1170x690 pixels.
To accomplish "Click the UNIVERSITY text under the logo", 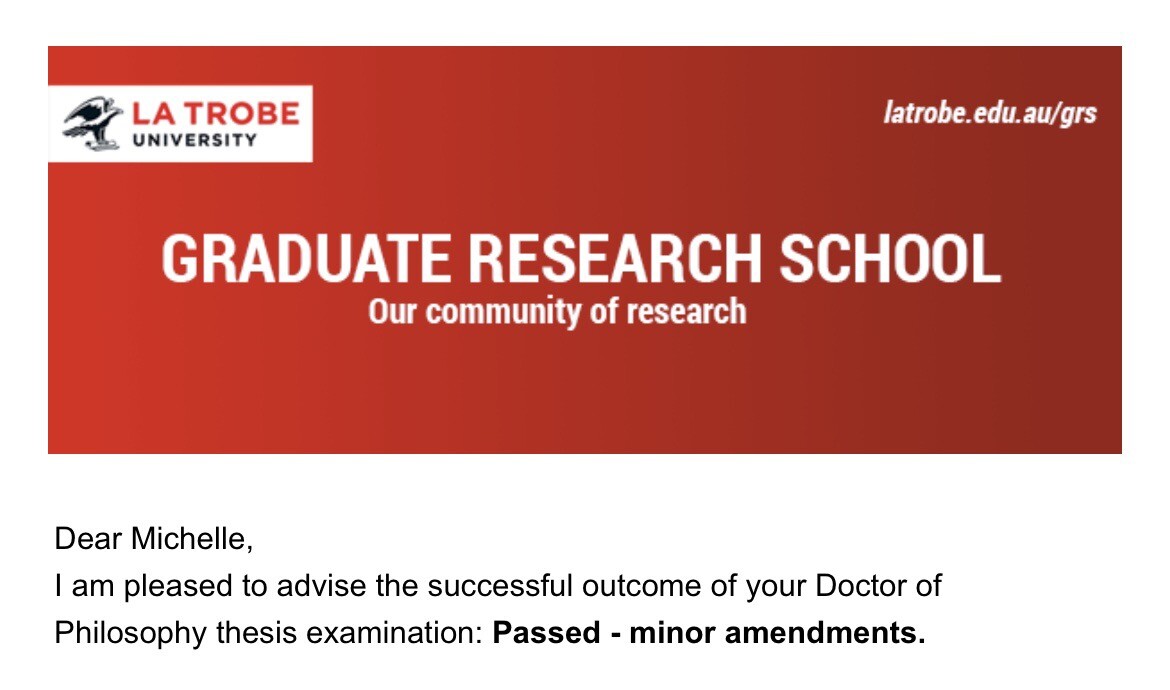I will [195, 140].
